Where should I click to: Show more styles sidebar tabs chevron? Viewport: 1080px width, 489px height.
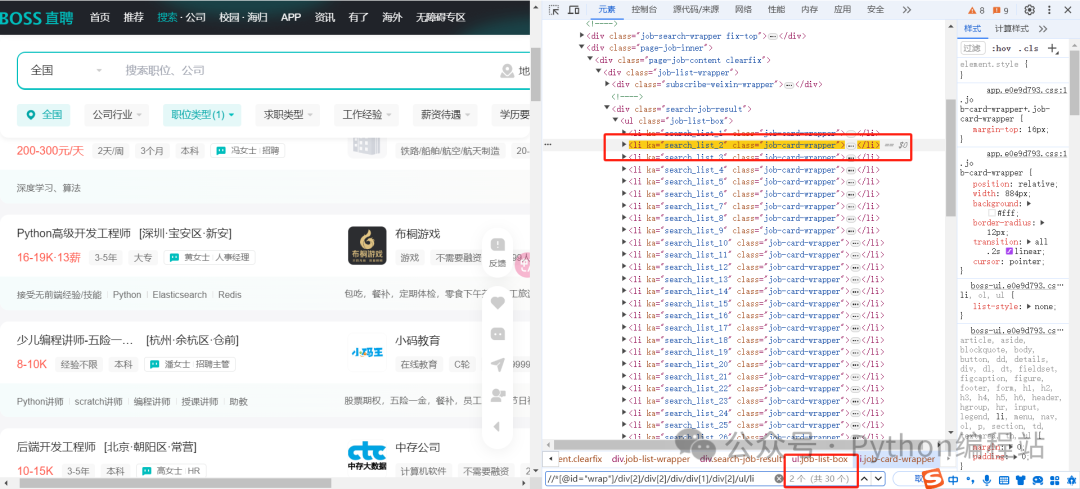coord(1043,29)
